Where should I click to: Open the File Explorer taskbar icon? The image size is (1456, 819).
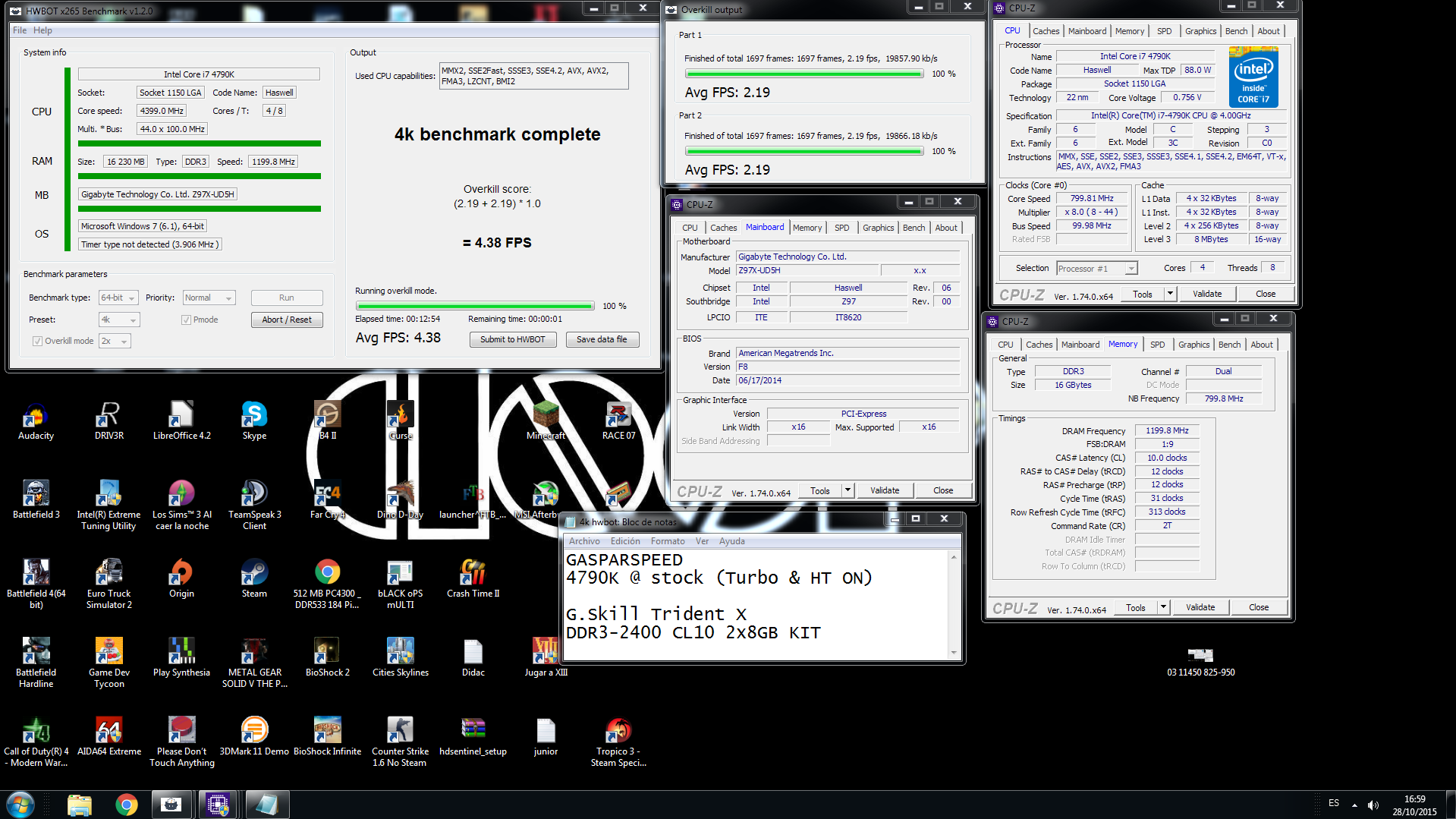(79, 805)
